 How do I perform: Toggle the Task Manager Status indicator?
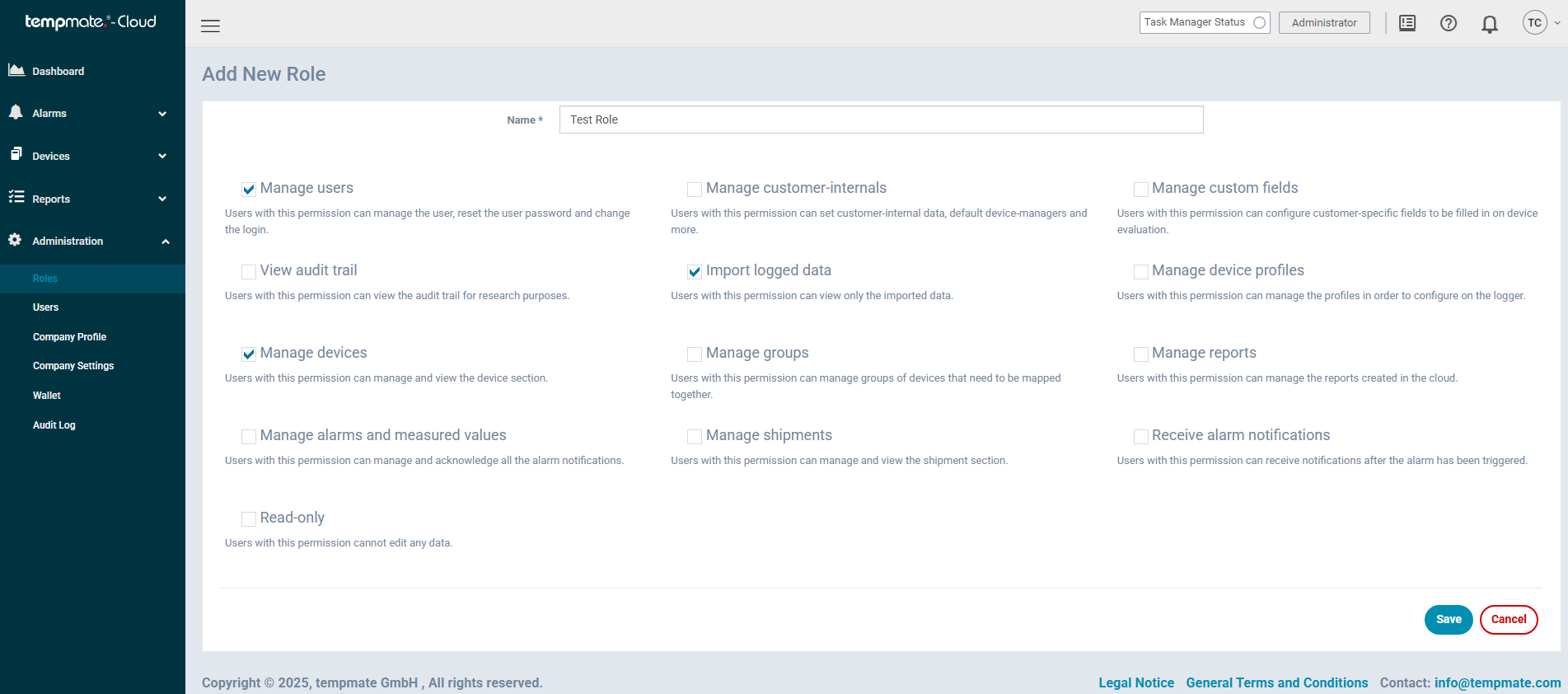(x=1259, y=23)
